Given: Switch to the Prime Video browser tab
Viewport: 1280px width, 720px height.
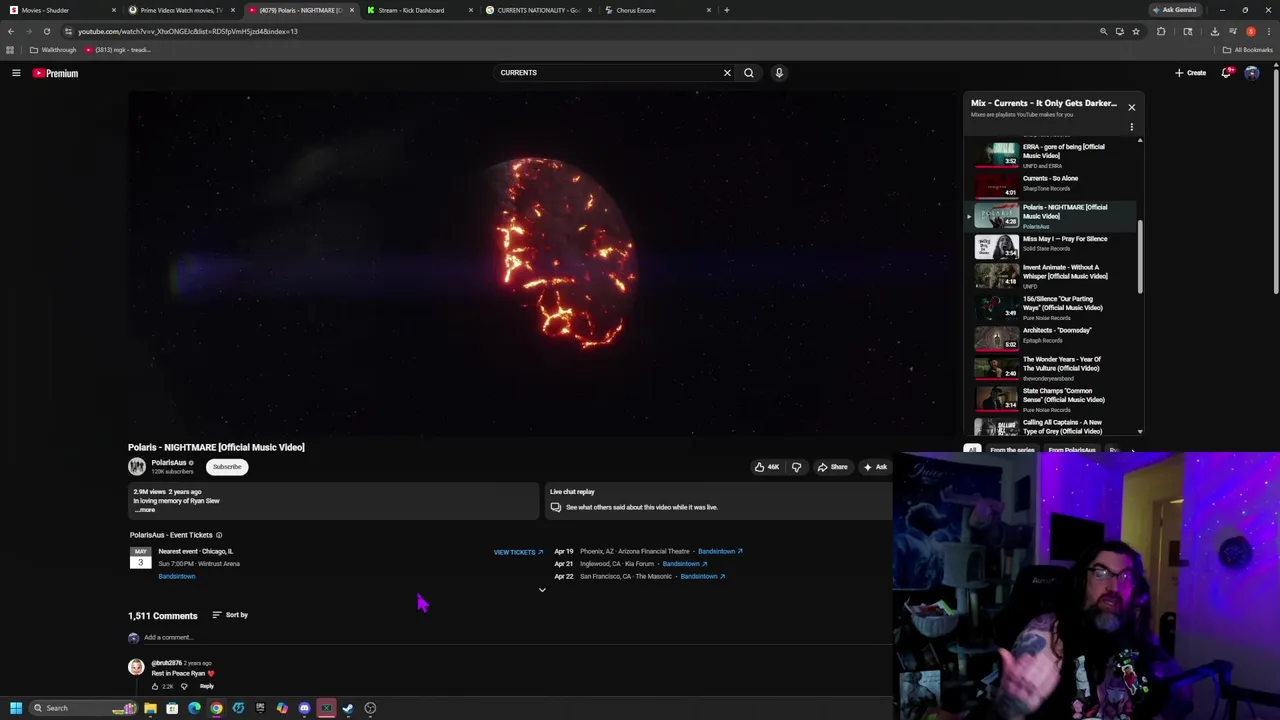Looking at the screenshot, I should tap(180, 10).
